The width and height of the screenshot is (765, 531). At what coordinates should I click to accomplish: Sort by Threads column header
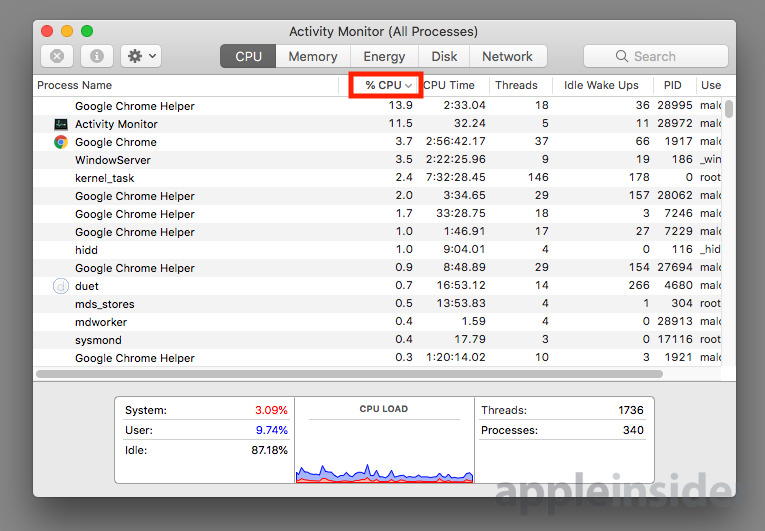coord(520,85)
